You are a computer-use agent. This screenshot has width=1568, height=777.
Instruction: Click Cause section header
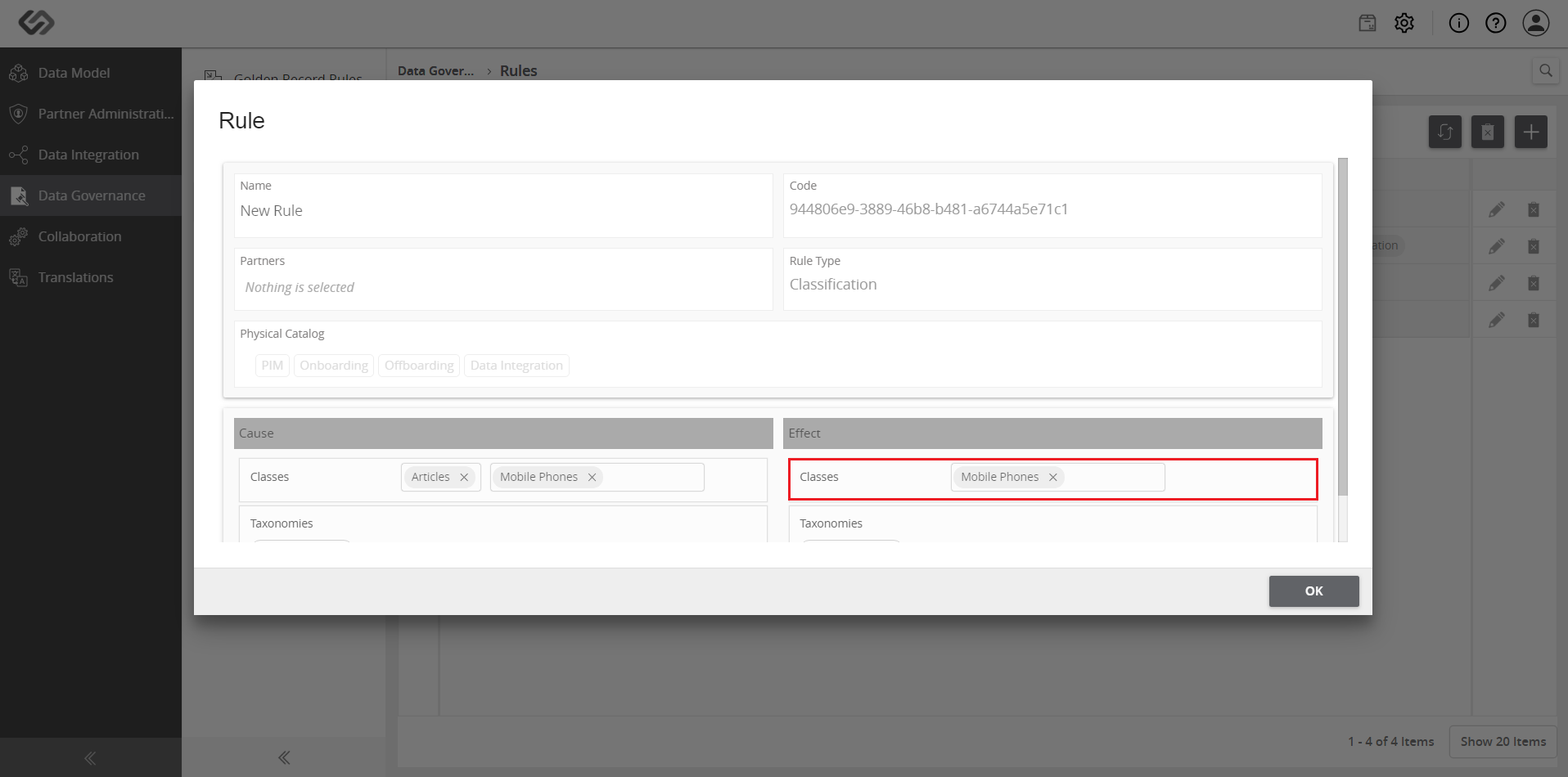coord(503,433)
